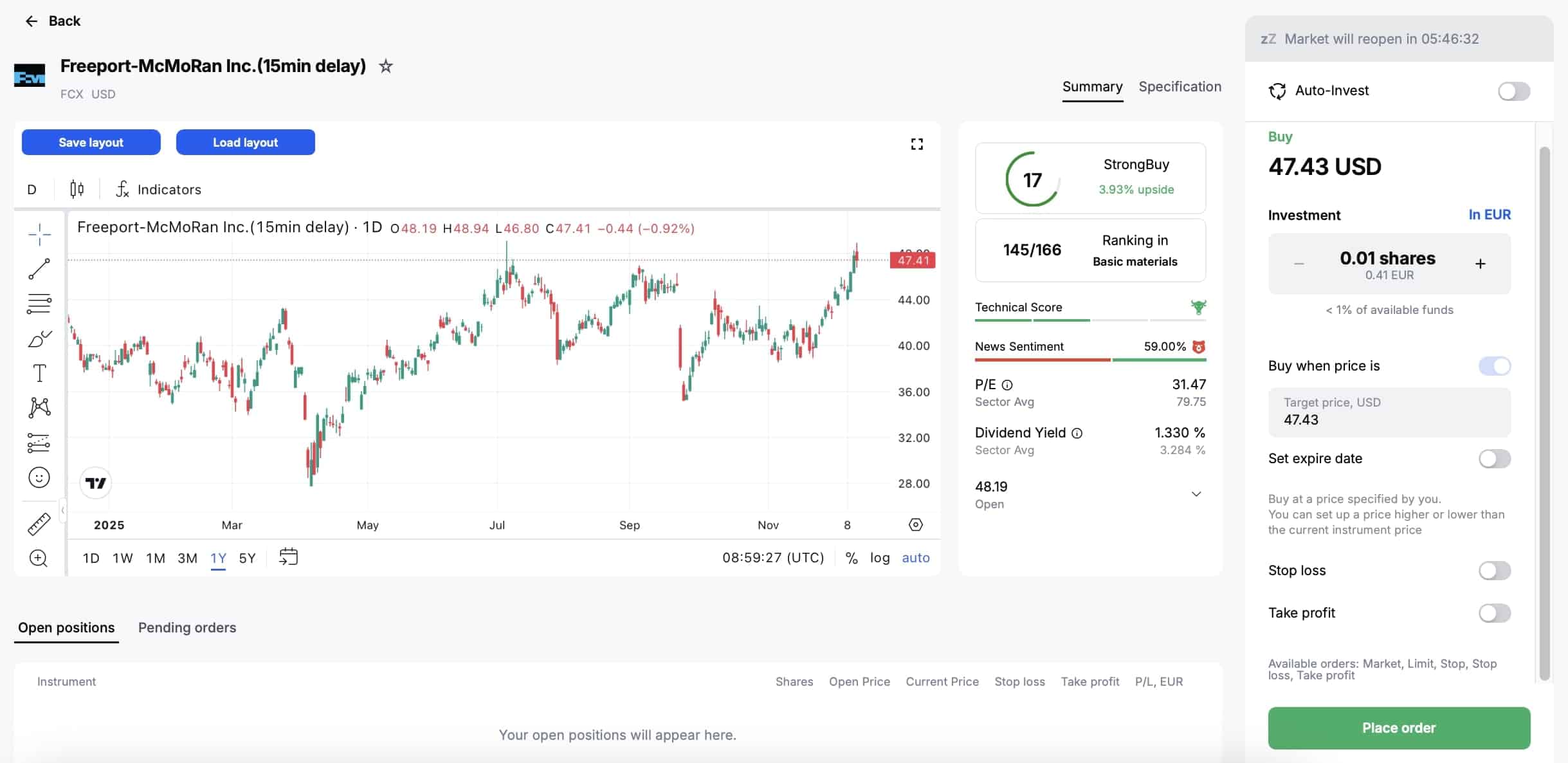Select the ruler measure tool

point(39,524)
